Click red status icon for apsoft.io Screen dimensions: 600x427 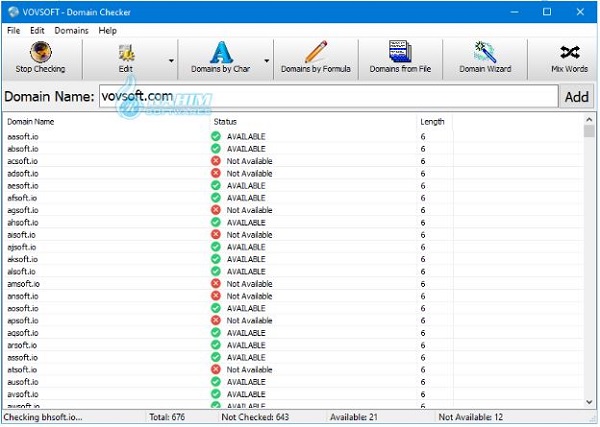216,320
